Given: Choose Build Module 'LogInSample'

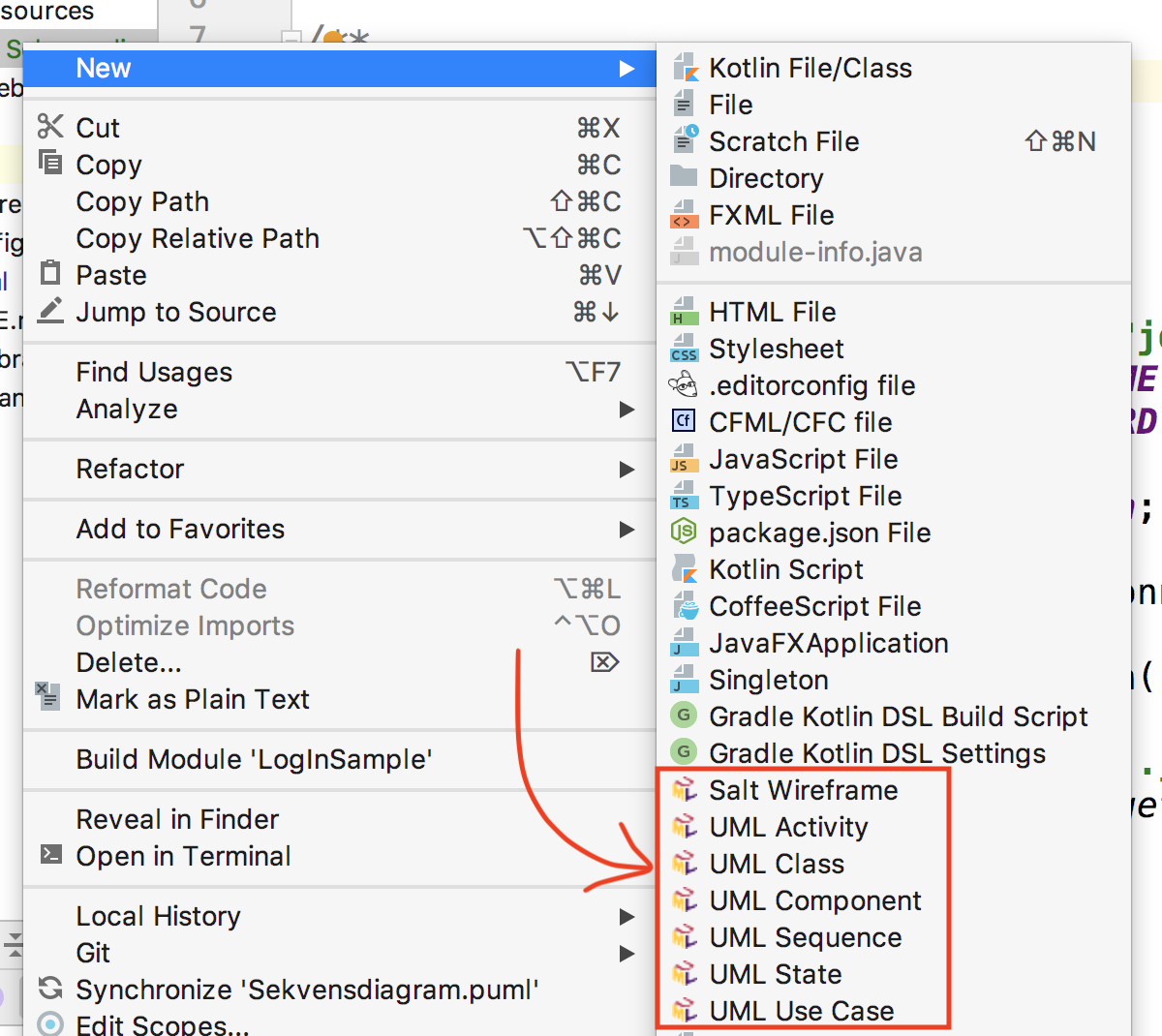Looking at the screenshot, I should point(254,760).
